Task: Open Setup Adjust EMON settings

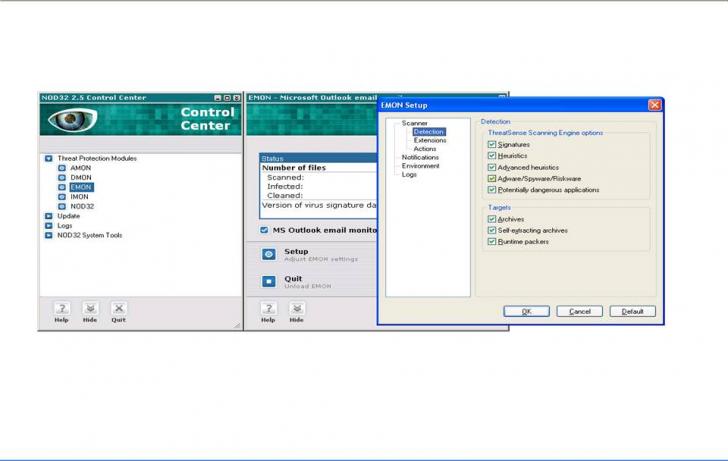Action: click(320, 255)
